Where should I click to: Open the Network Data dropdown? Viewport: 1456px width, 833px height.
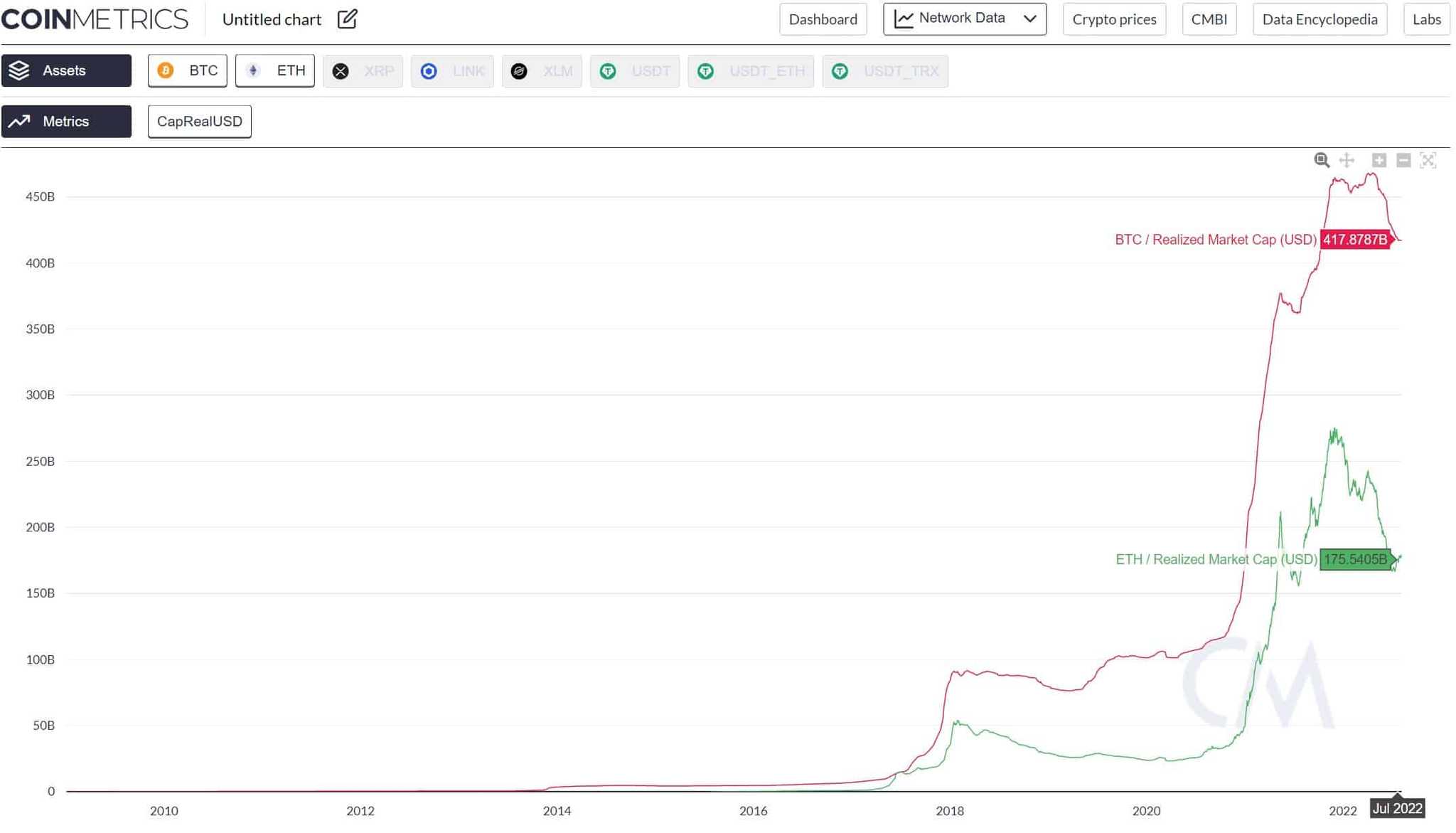click(x=964, y=18)
